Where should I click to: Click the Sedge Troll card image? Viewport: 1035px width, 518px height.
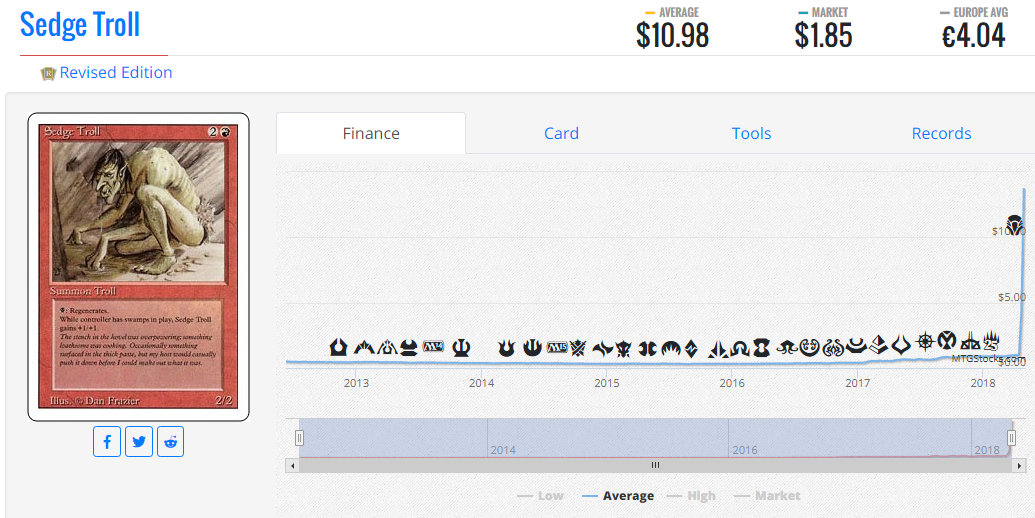click(x=139, y=267)
